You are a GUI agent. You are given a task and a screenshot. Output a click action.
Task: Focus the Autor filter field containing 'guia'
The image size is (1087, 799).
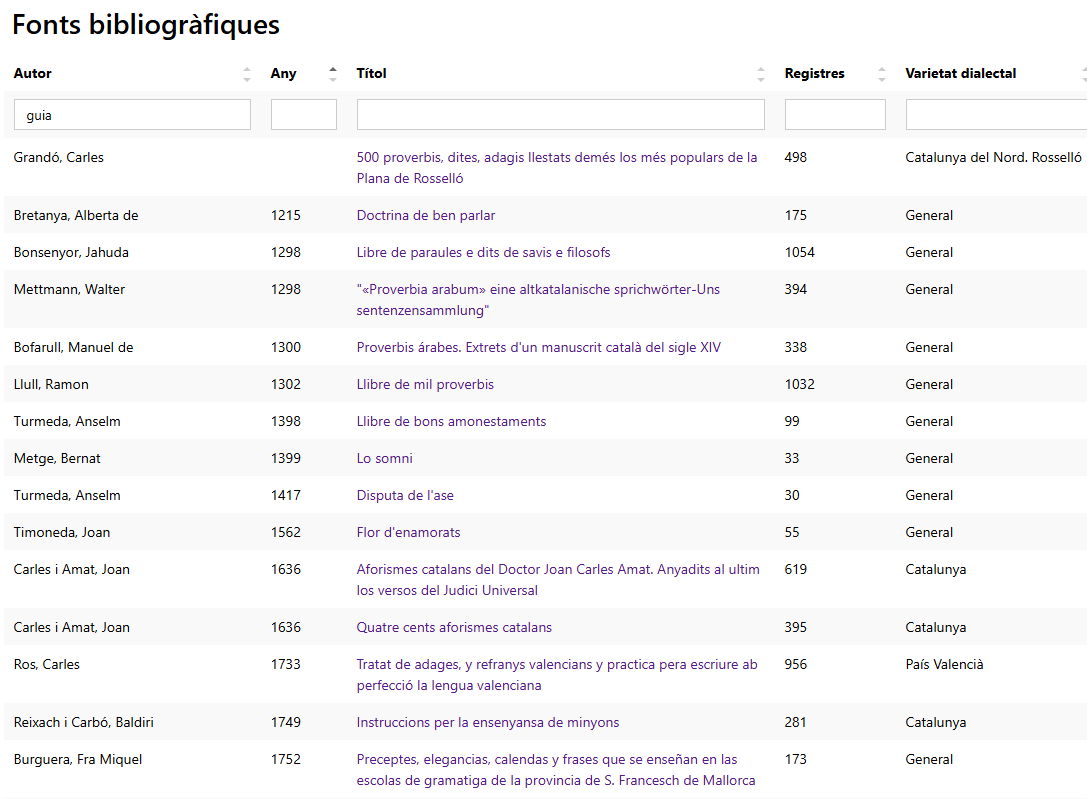132,114
